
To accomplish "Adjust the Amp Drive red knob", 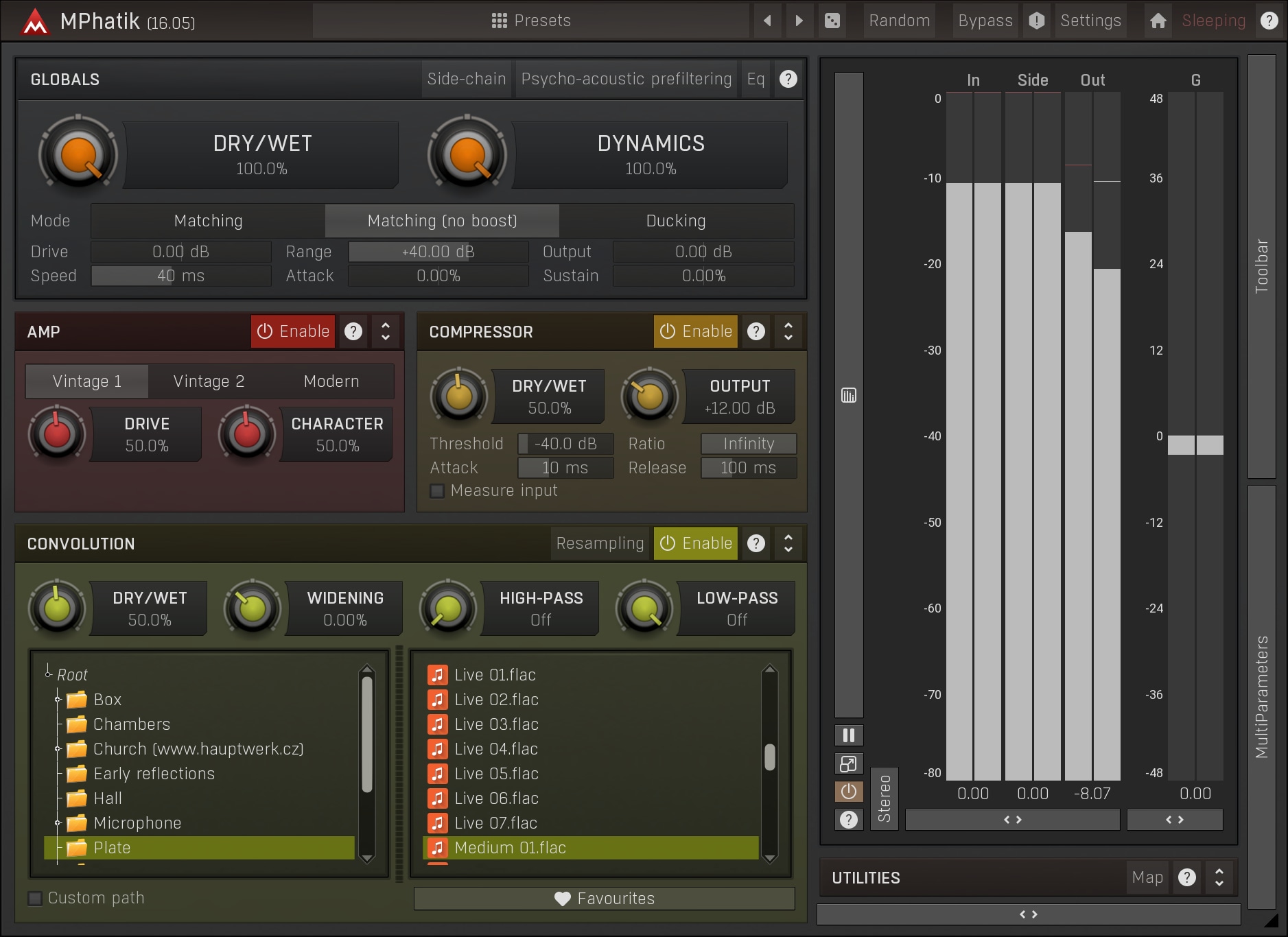I will (57, 434).
